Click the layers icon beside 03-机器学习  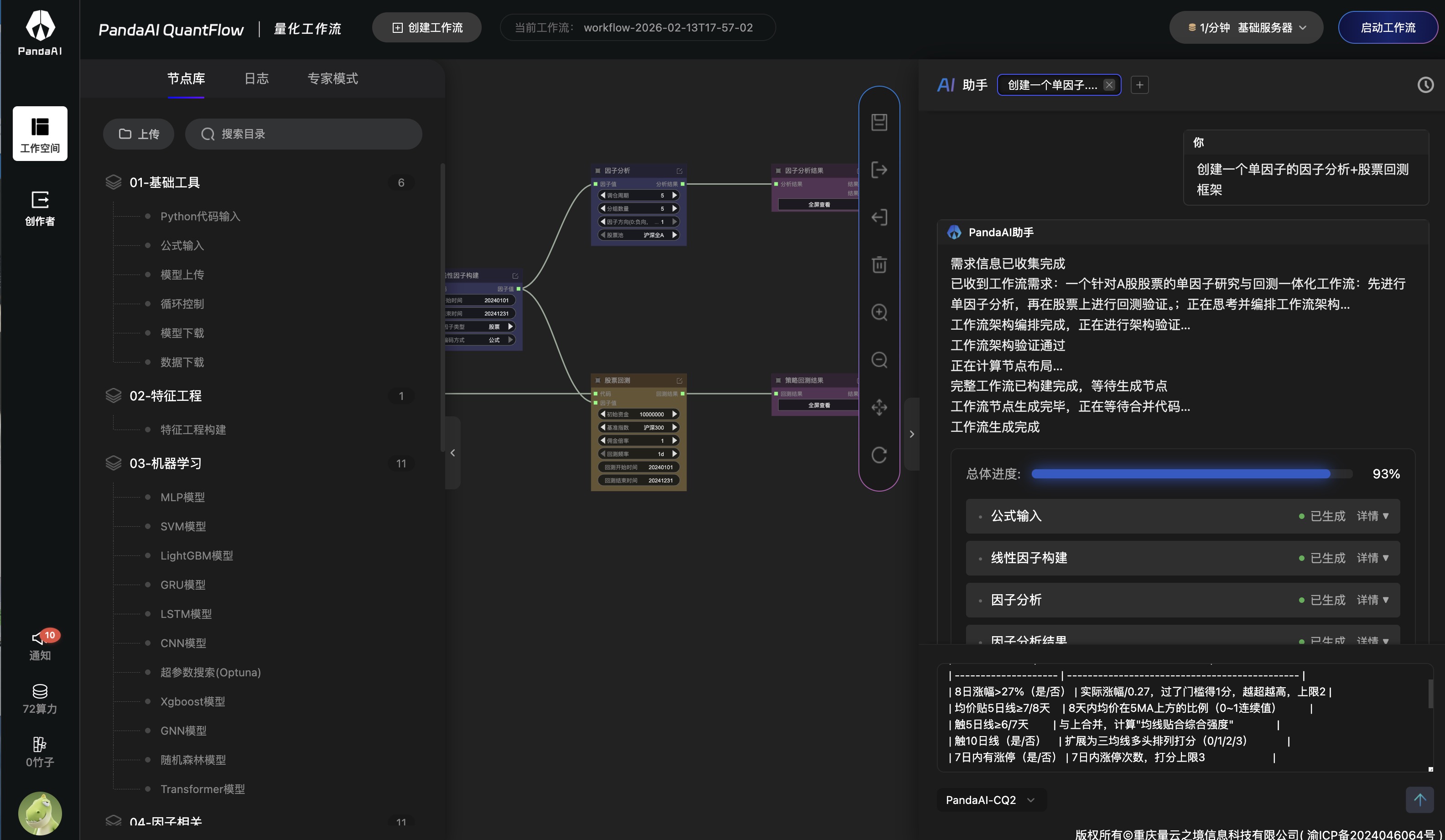[x=114, y=463]
